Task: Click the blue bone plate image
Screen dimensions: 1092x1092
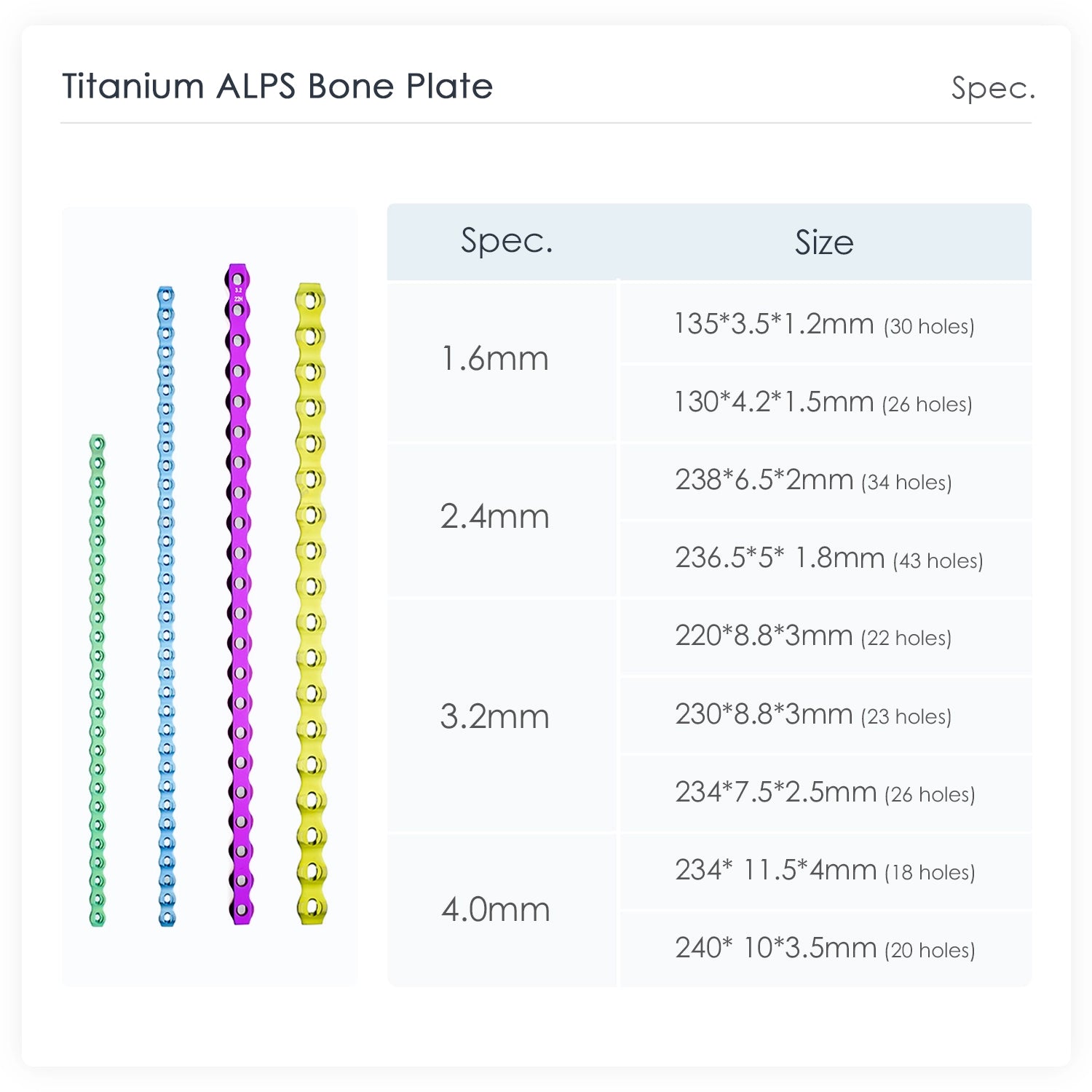Action: (x=167, y=606)
